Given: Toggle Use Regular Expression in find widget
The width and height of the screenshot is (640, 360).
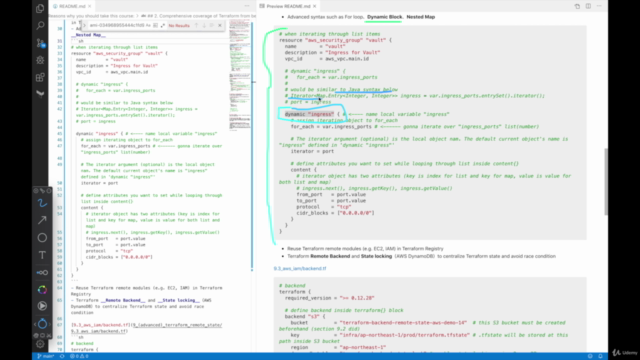Looking at the screenshot, I should click(x=163, y=25).
